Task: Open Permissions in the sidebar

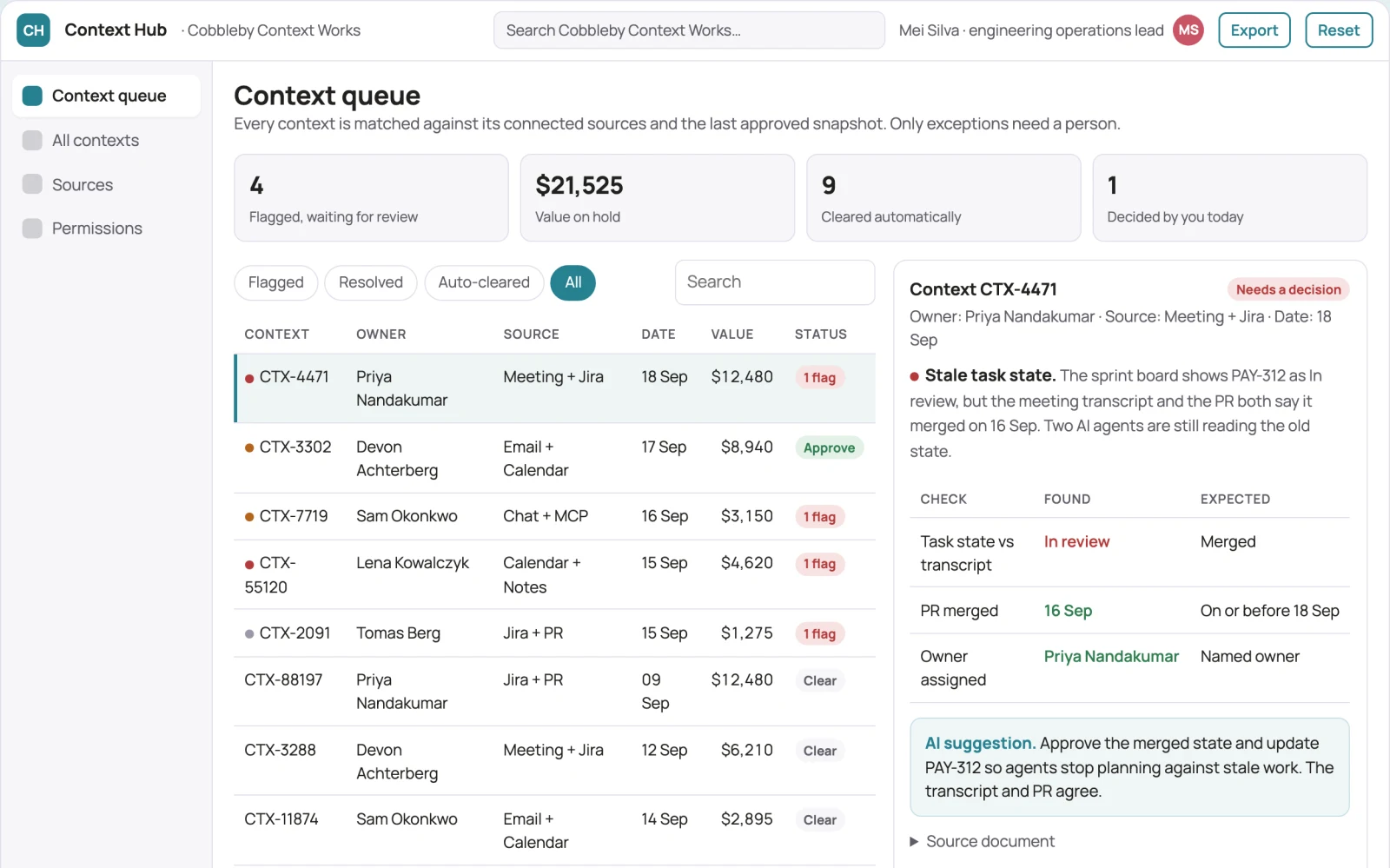Action: (106, 229)
